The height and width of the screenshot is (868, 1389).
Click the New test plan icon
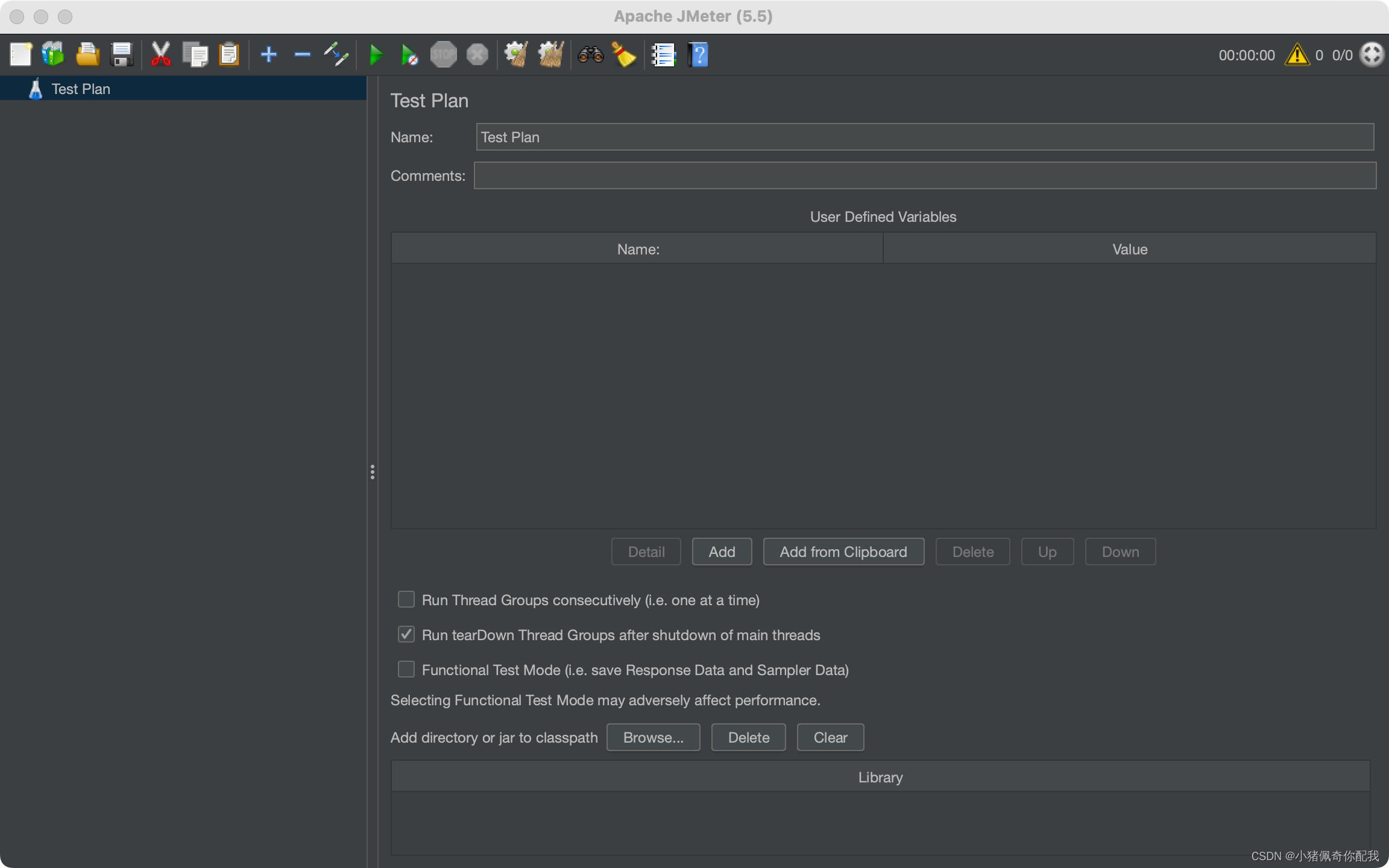tap(21, 55)
